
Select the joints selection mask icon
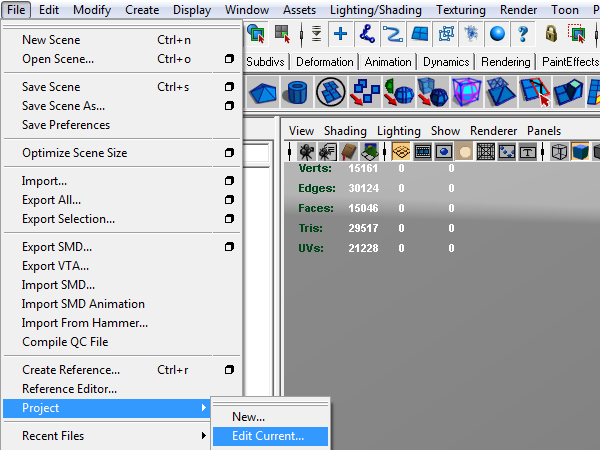pos(367,34)
